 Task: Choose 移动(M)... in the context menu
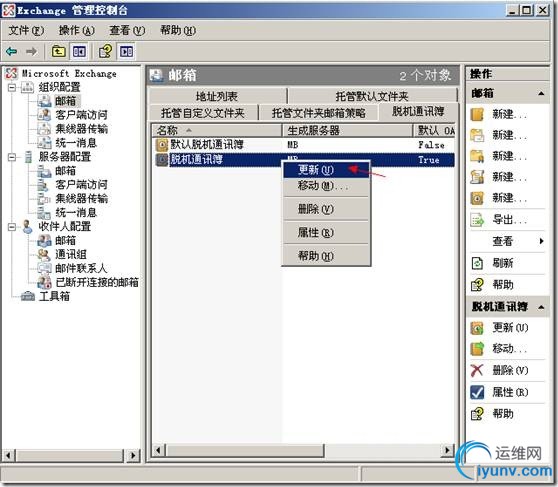point(326,185)
